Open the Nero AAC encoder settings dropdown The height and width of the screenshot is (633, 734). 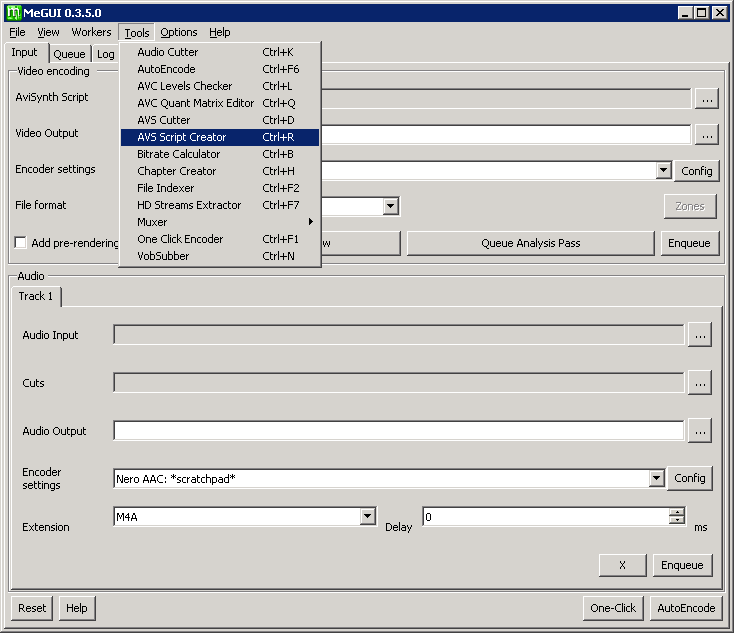pos(656,479)
